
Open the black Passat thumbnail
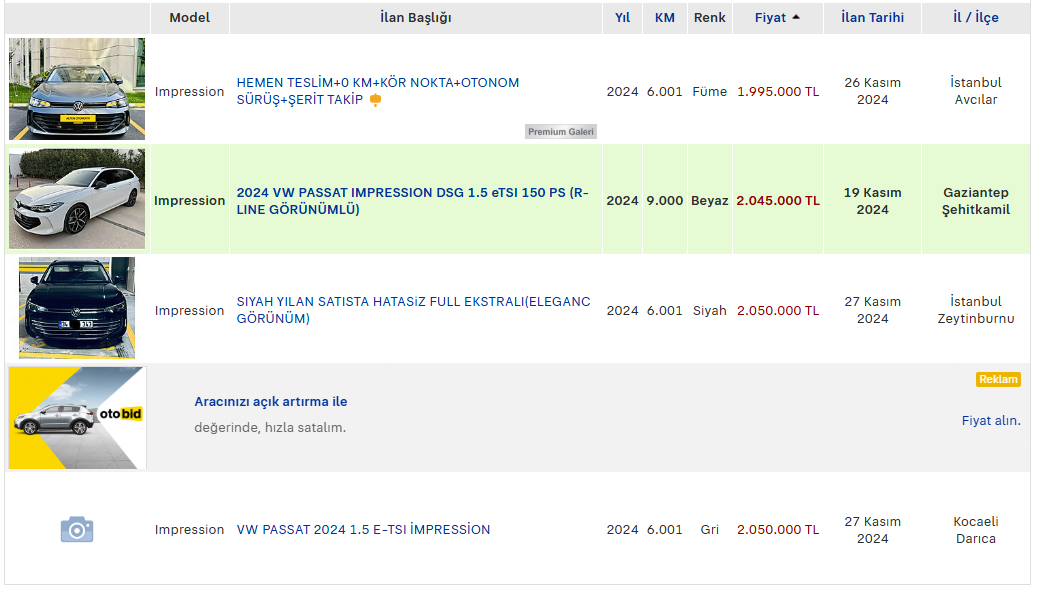coord(77,308)
